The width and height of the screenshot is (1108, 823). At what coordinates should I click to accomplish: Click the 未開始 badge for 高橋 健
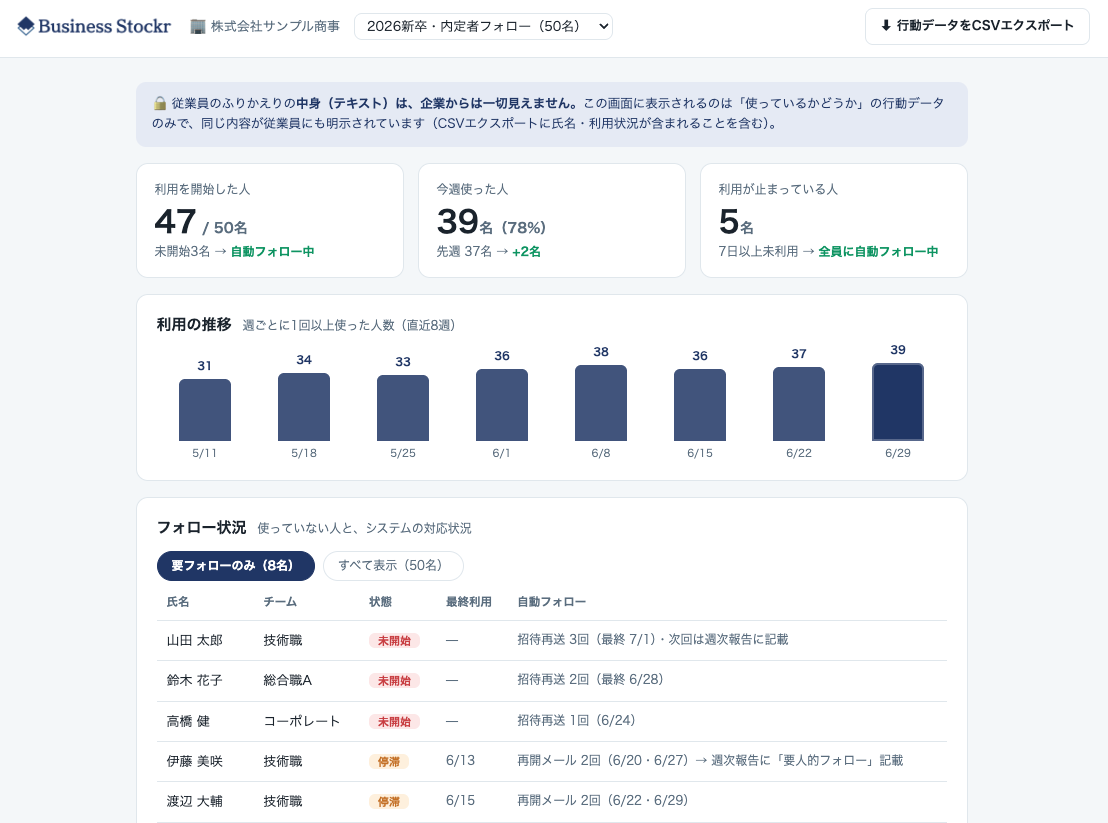point(394,721)
